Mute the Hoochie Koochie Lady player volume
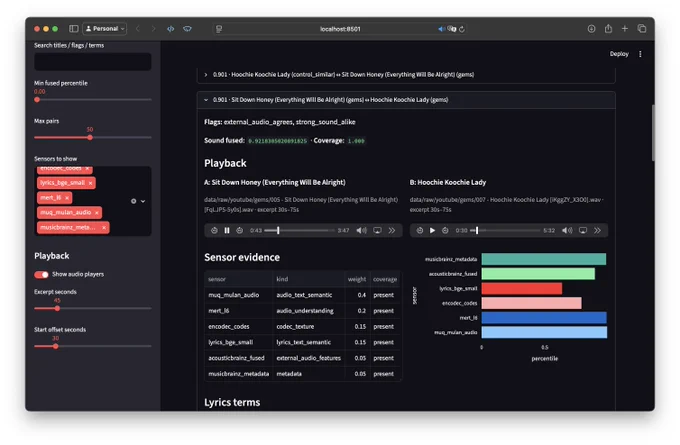Image resolution: width=680 pixels, height=445 pixels. coord(567,230)
